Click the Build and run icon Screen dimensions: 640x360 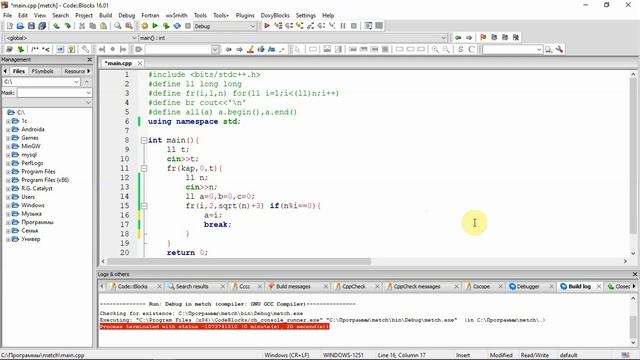pos(166,26)
